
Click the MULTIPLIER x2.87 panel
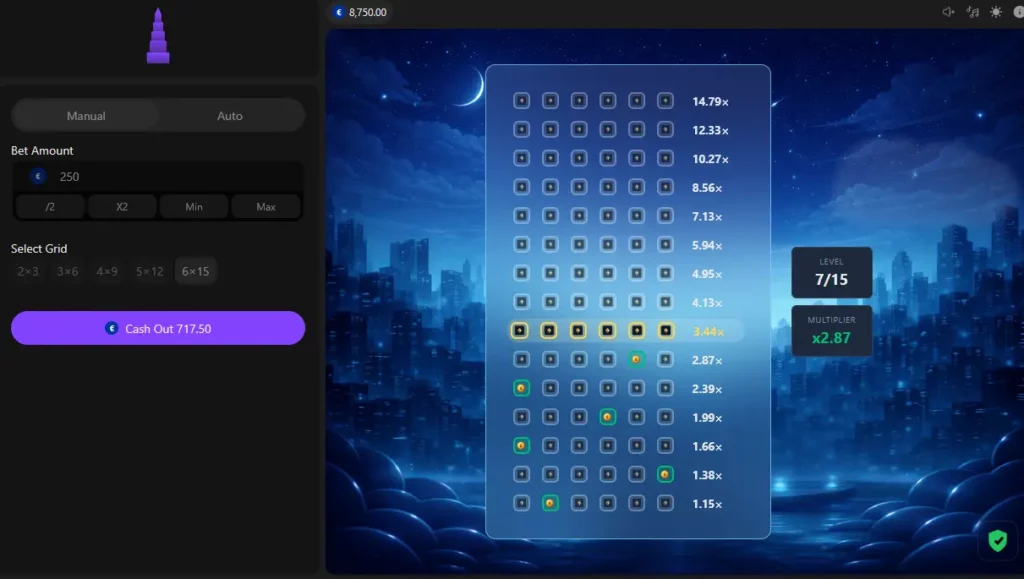click(x=831, y=331)
